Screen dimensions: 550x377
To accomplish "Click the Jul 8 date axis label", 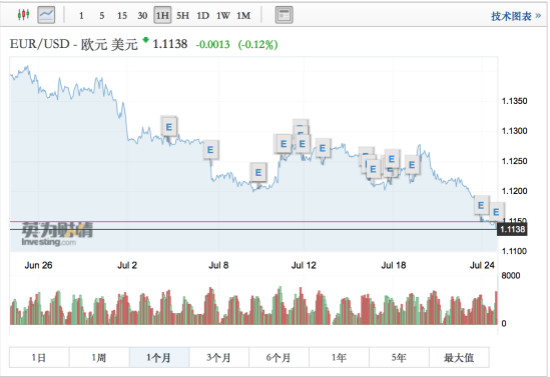I will click(x=219, y=265).
